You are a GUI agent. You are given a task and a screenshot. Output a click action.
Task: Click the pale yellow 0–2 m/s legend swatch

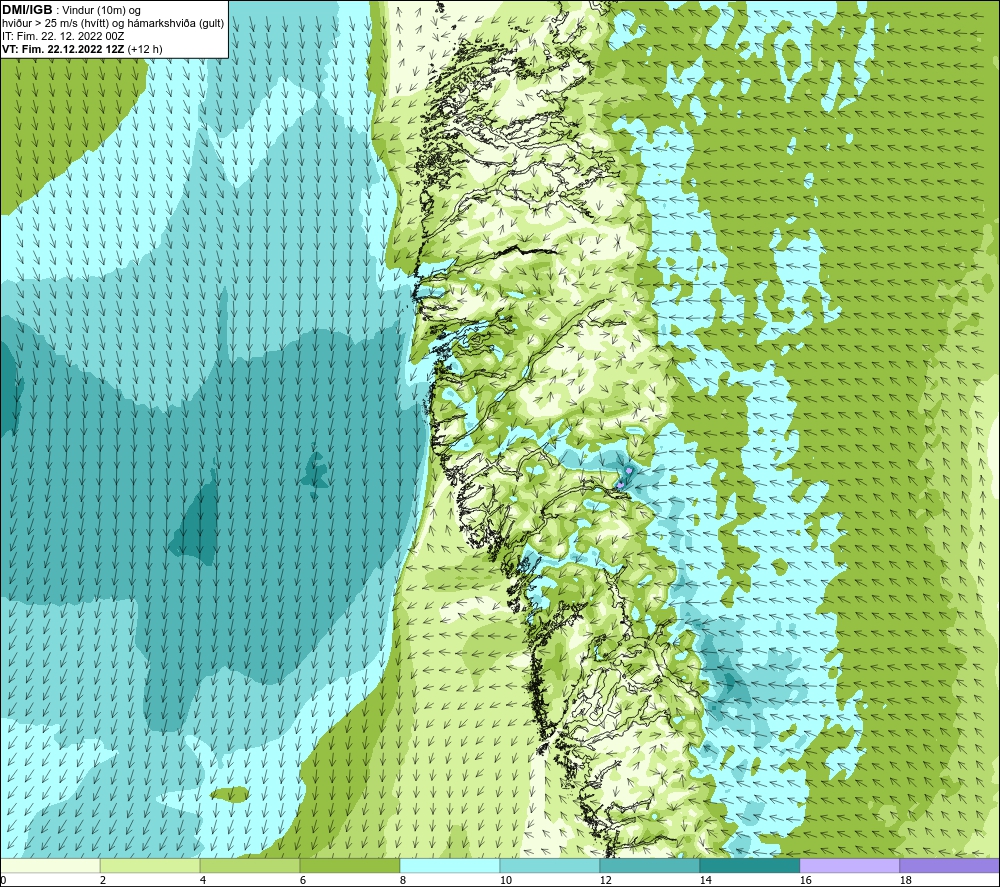point(50,865)
